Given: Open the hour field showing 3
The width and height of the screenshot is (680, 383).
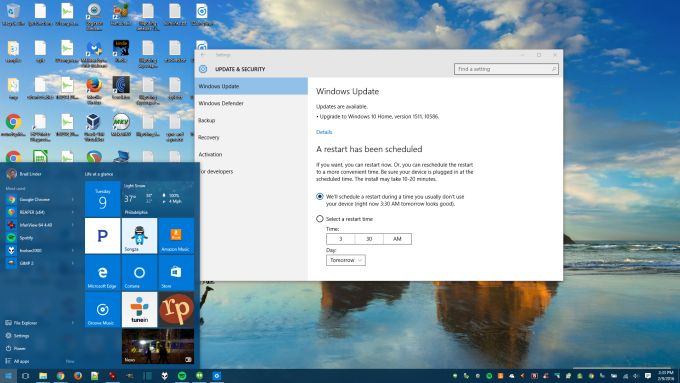Looking at the screenshot, I should tap(340, 239).
